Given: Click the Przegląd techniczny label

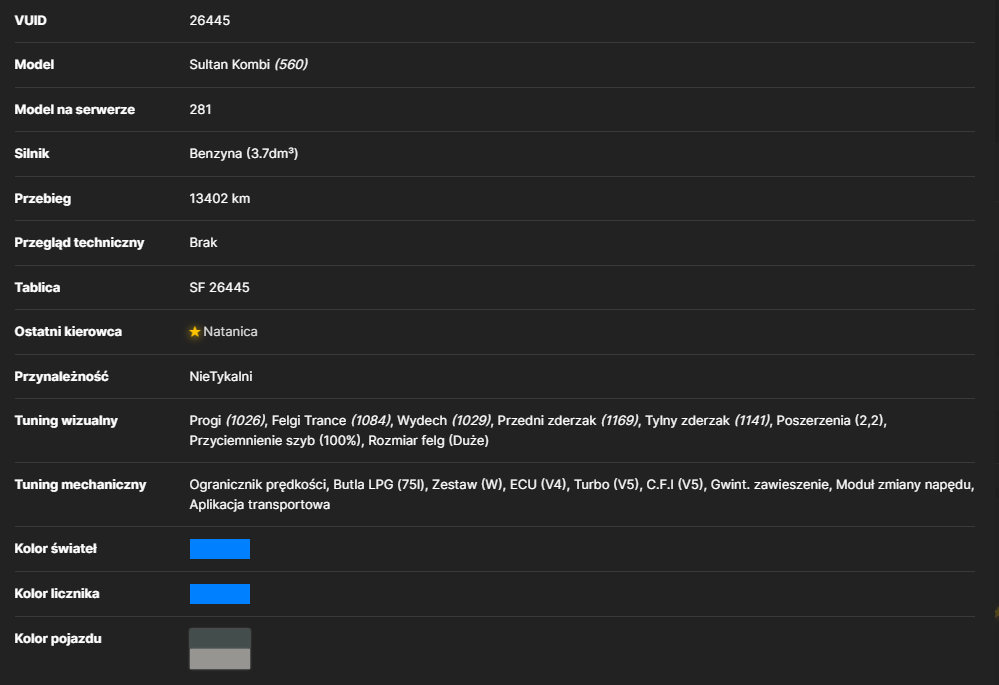Looking at the screenshot, I should [79, 243].
